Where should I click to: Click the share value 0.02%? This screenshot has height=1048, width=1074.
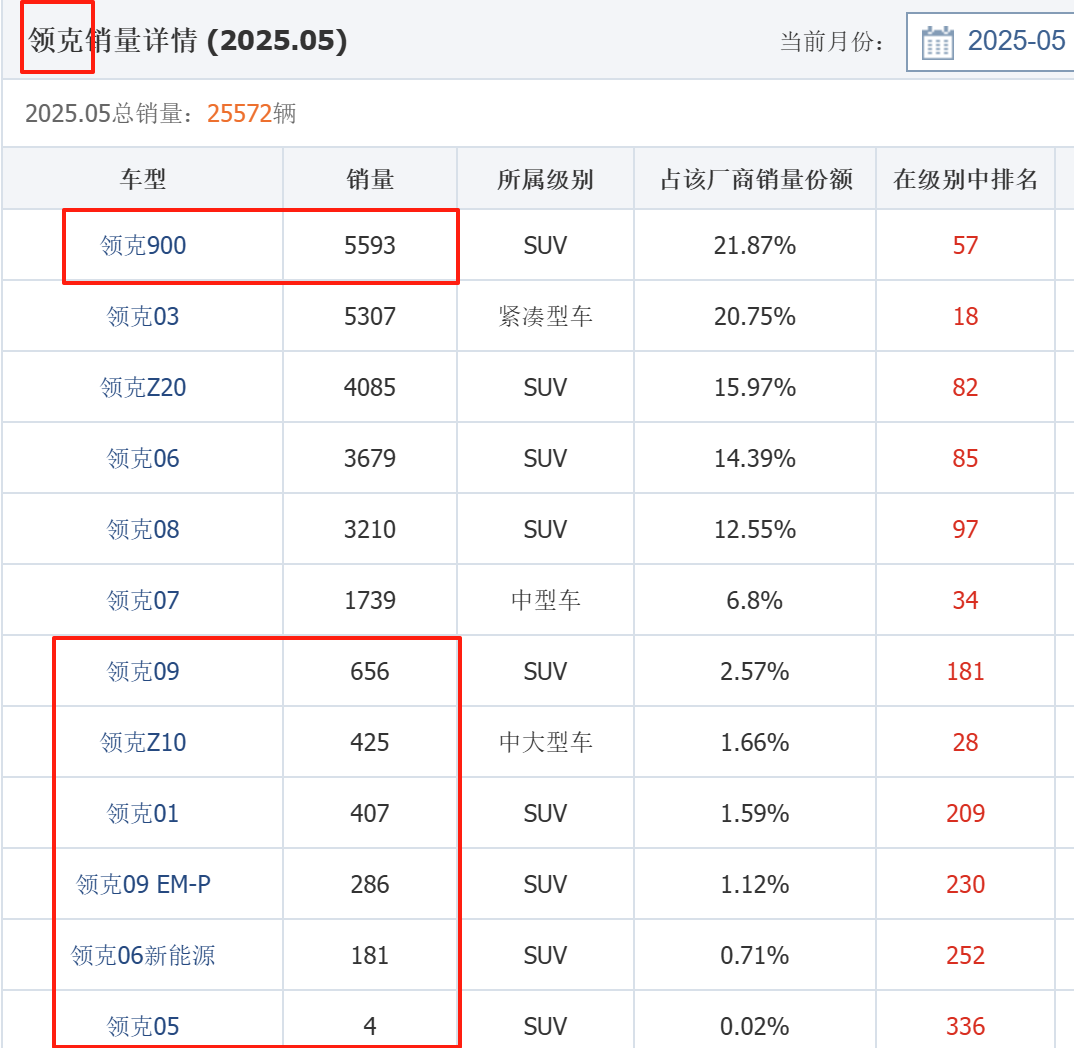(755, 1027)
